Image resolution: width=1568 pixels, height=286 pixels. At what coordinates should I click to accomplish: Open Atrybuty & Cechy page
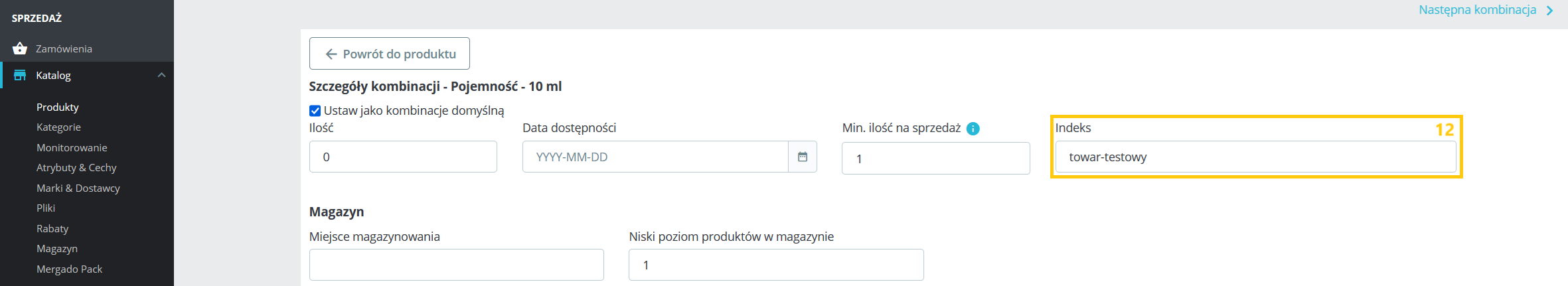[x=76, y=167]
